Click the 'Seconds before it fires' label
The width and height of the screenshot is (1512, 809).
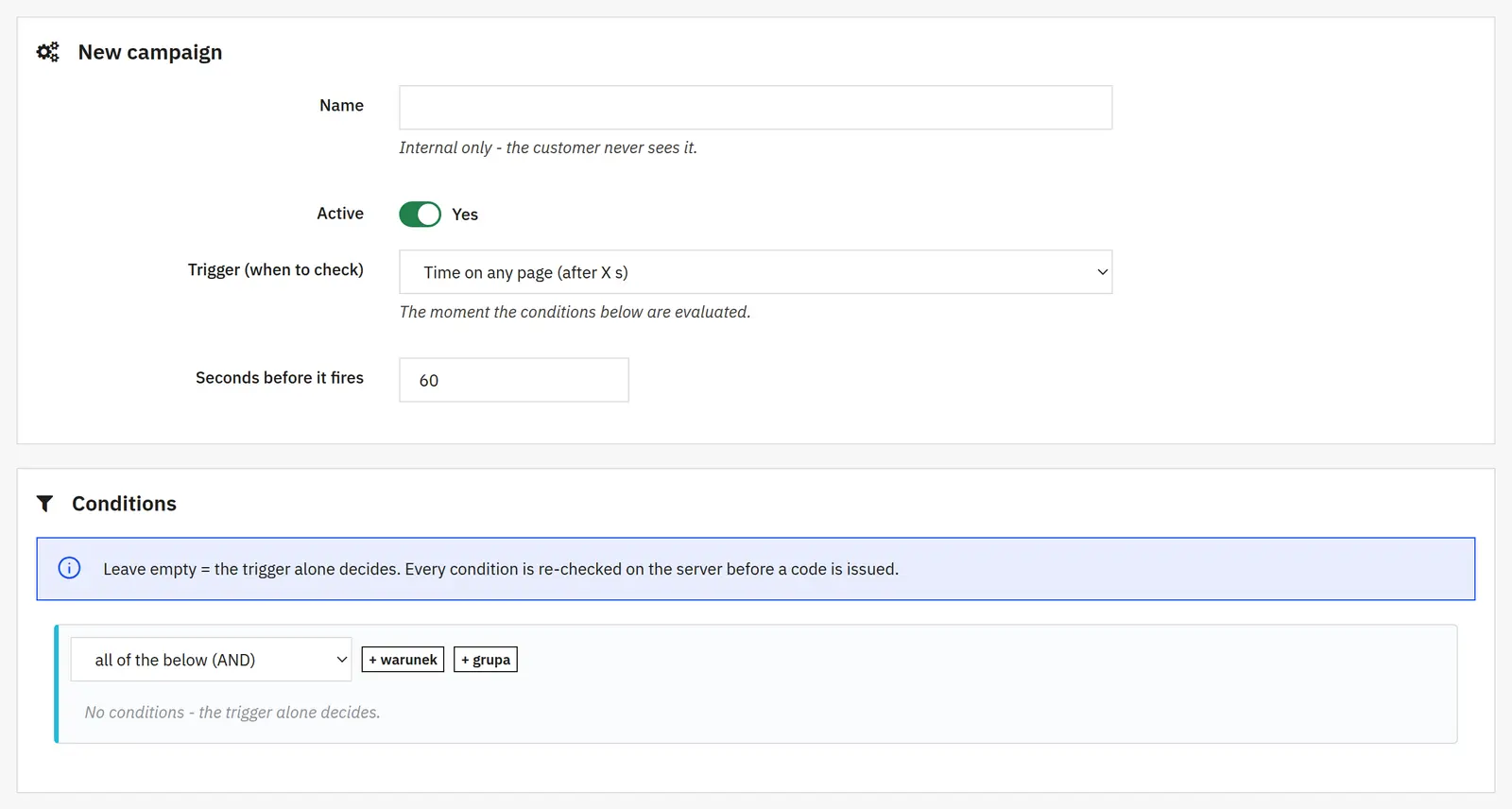[280, 377]
